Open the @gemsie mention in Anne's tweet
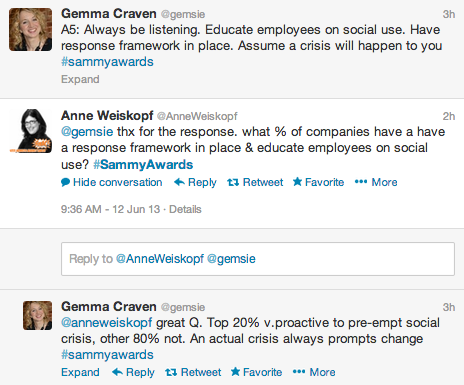 click(87, 132)
